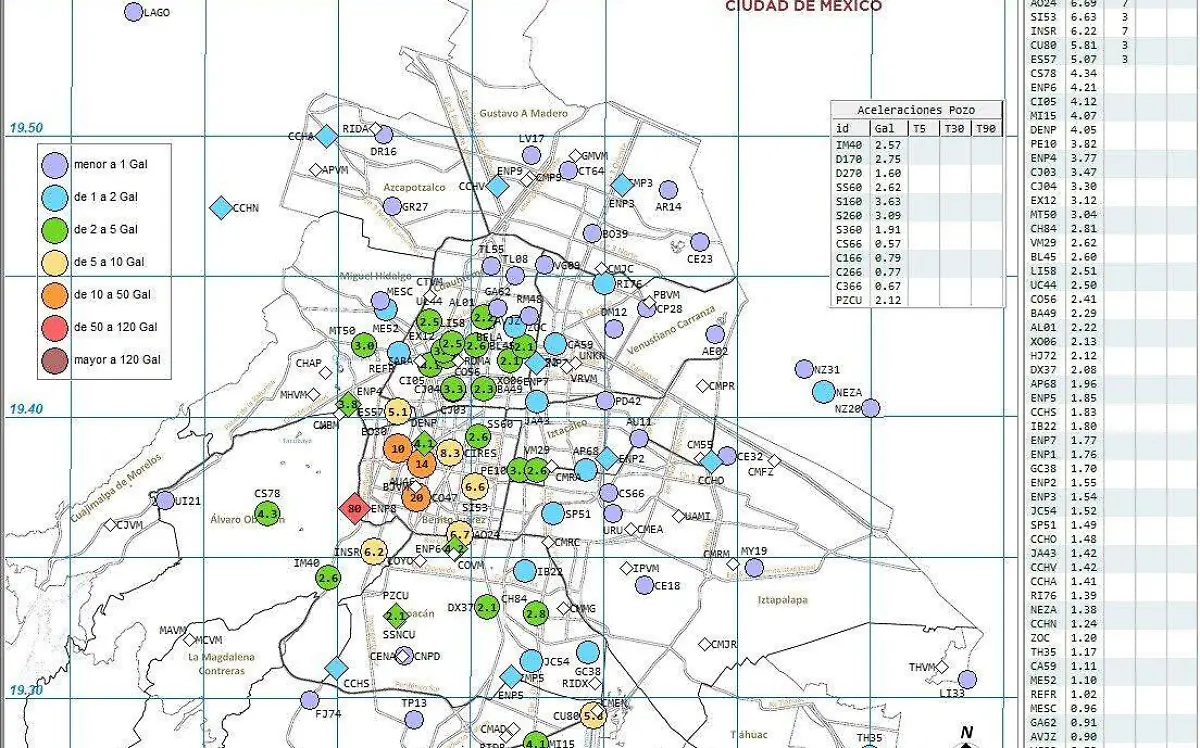Click the IM40 green marker showing 2.6
Screen dimensions: 1200x748
(x=328, y=578)
